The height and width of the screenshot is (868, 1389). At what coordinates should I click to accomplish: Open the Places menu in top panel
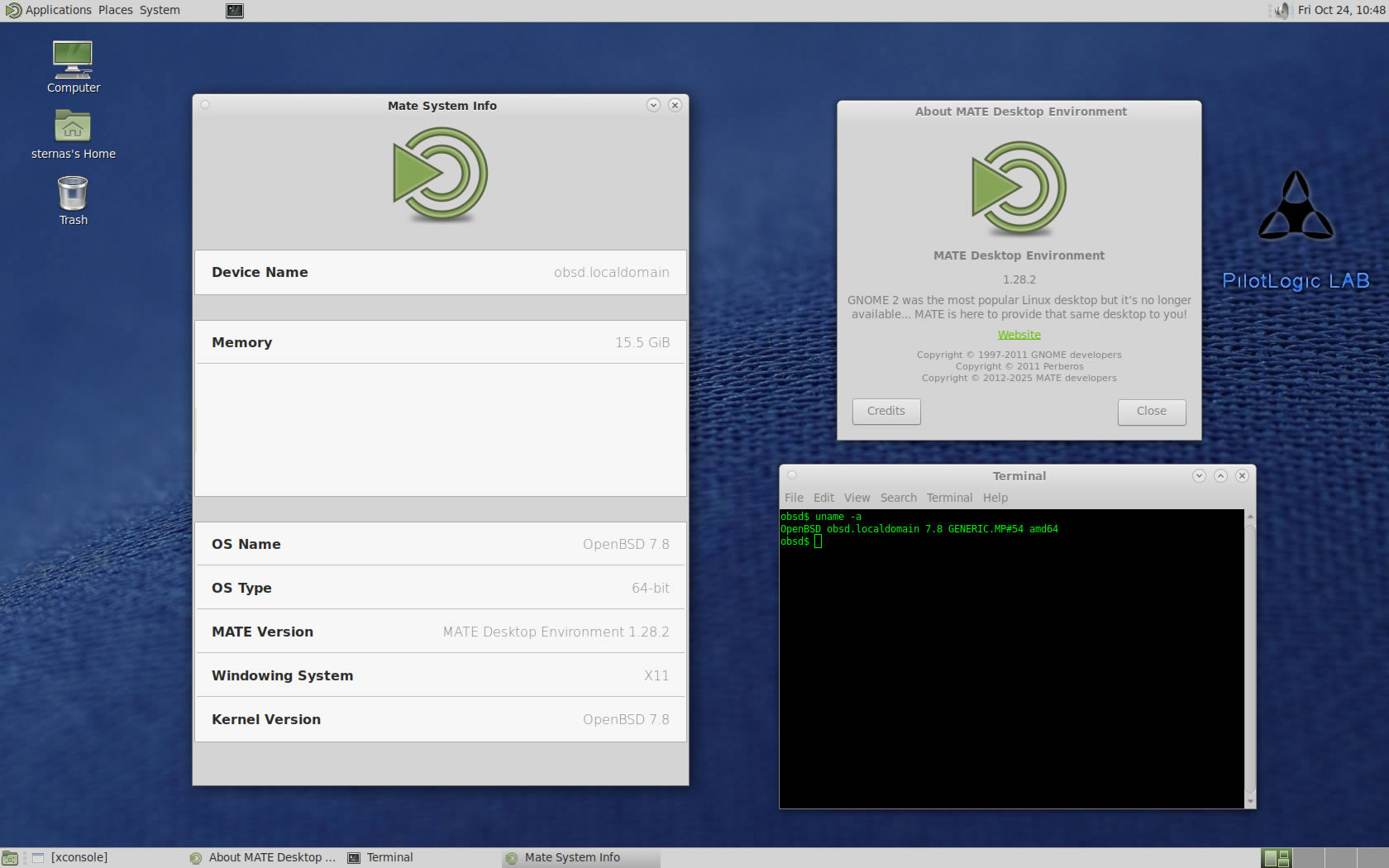115,10
